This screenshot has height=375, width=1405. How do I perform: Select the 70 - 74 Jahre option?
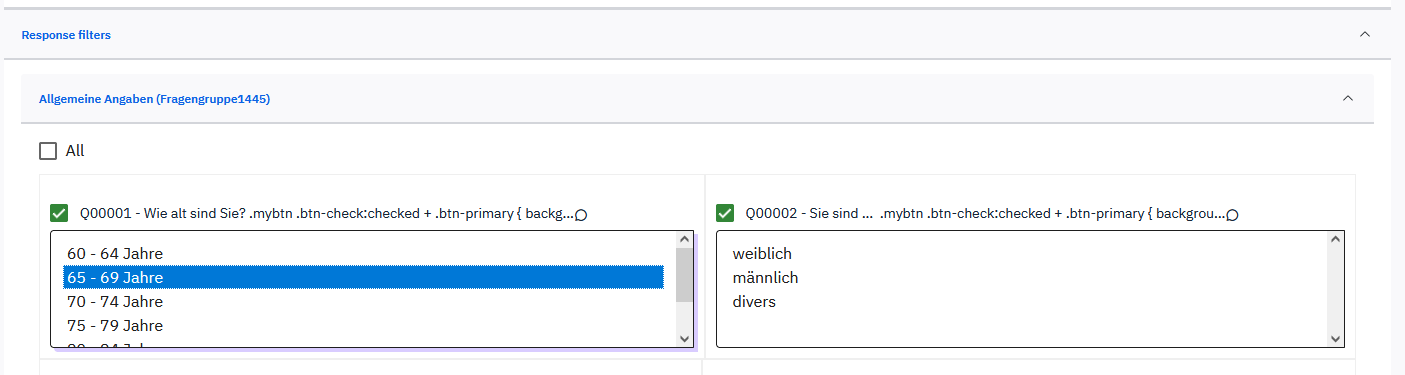(364, 301)
